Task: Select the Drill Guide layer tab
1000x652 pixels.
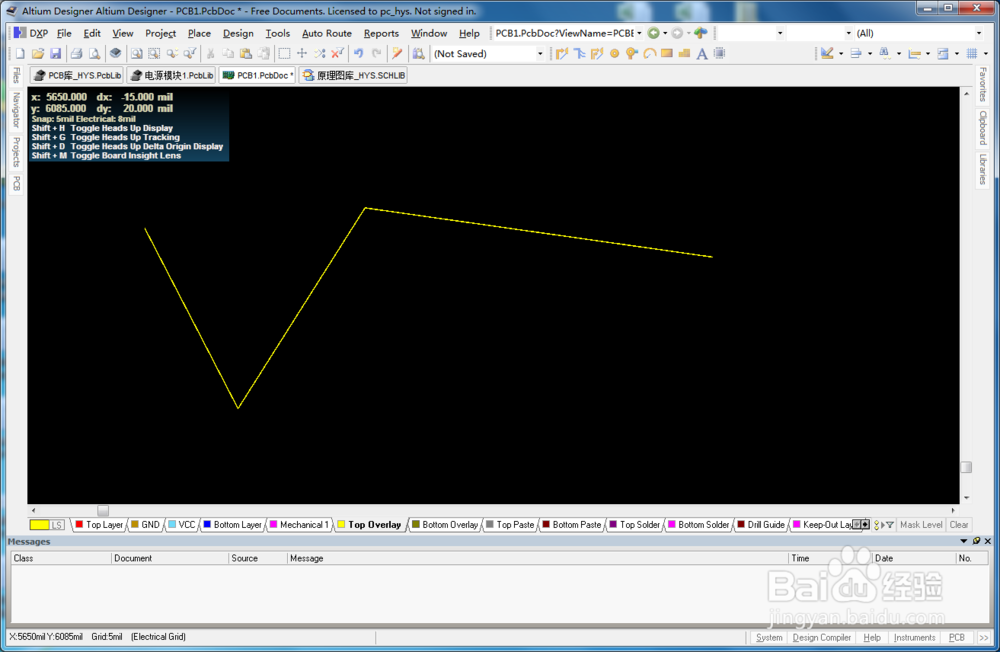Action: 761,524
